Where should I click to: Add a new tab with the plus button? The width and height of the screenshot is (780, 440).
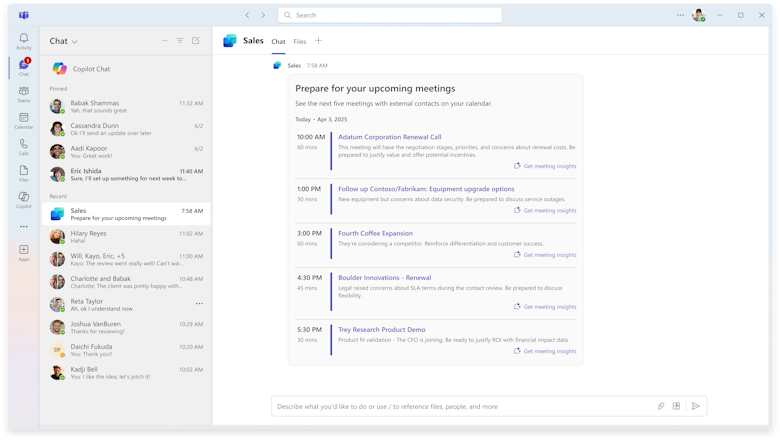click(x=319, y=41)
